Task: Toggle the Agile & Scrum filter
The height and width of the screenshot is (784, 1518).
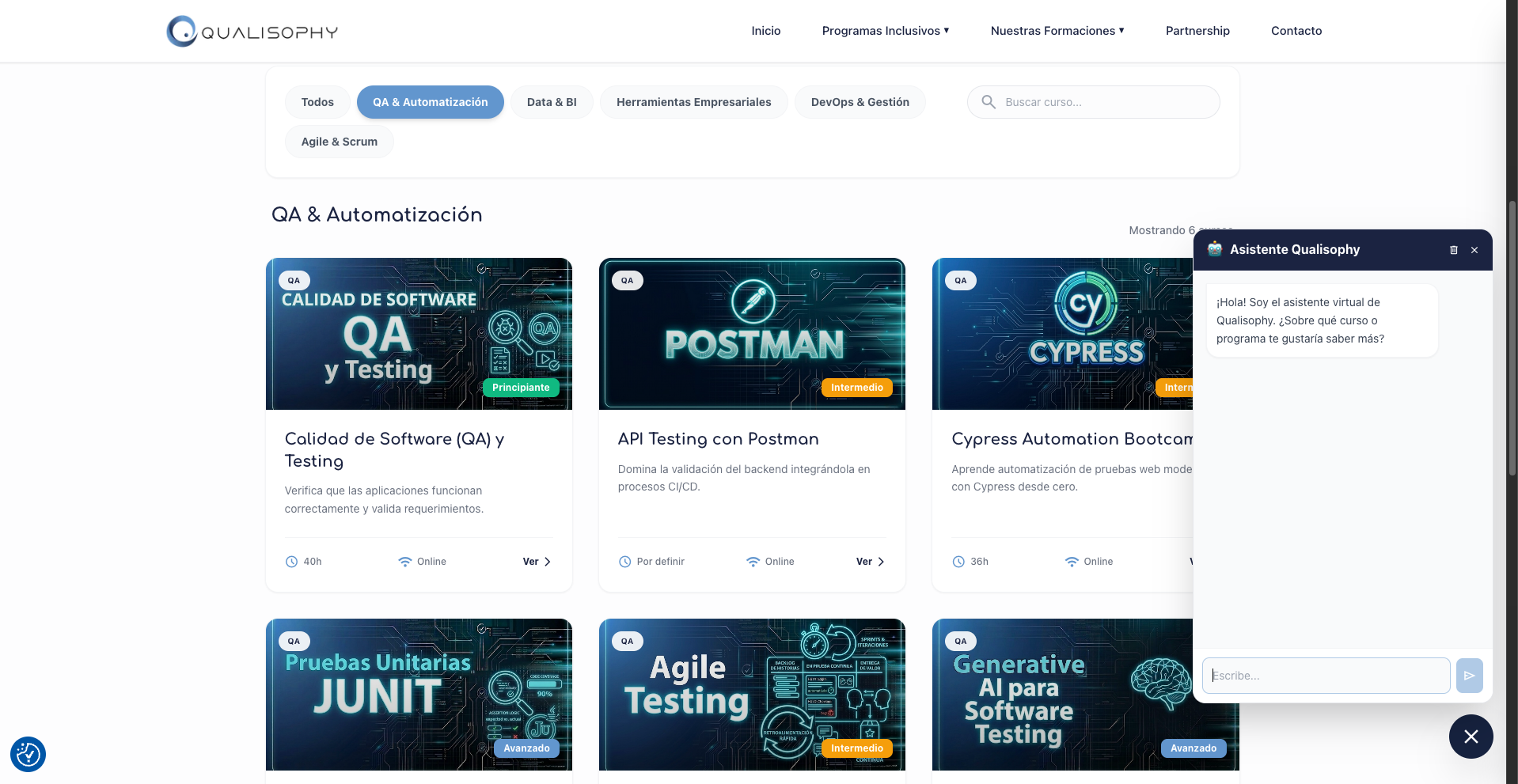Action: (x=340, y=142)
